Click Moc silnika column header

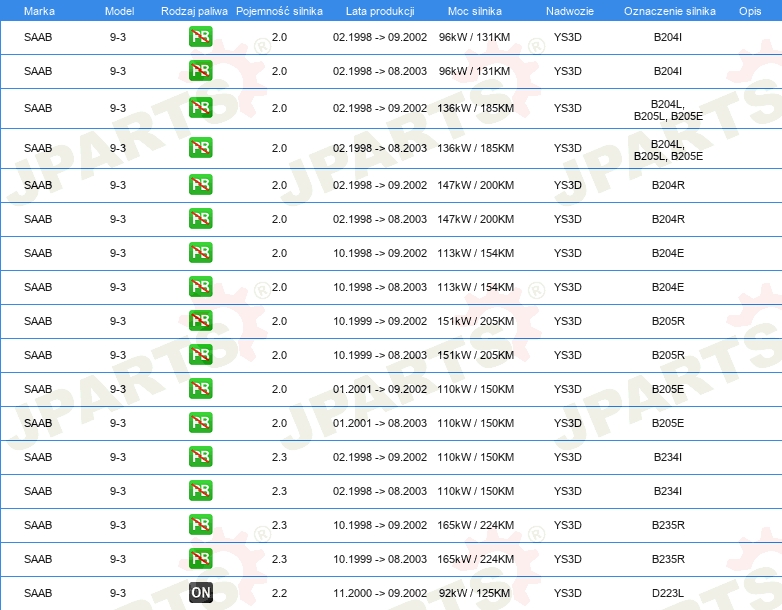(475, 11)
